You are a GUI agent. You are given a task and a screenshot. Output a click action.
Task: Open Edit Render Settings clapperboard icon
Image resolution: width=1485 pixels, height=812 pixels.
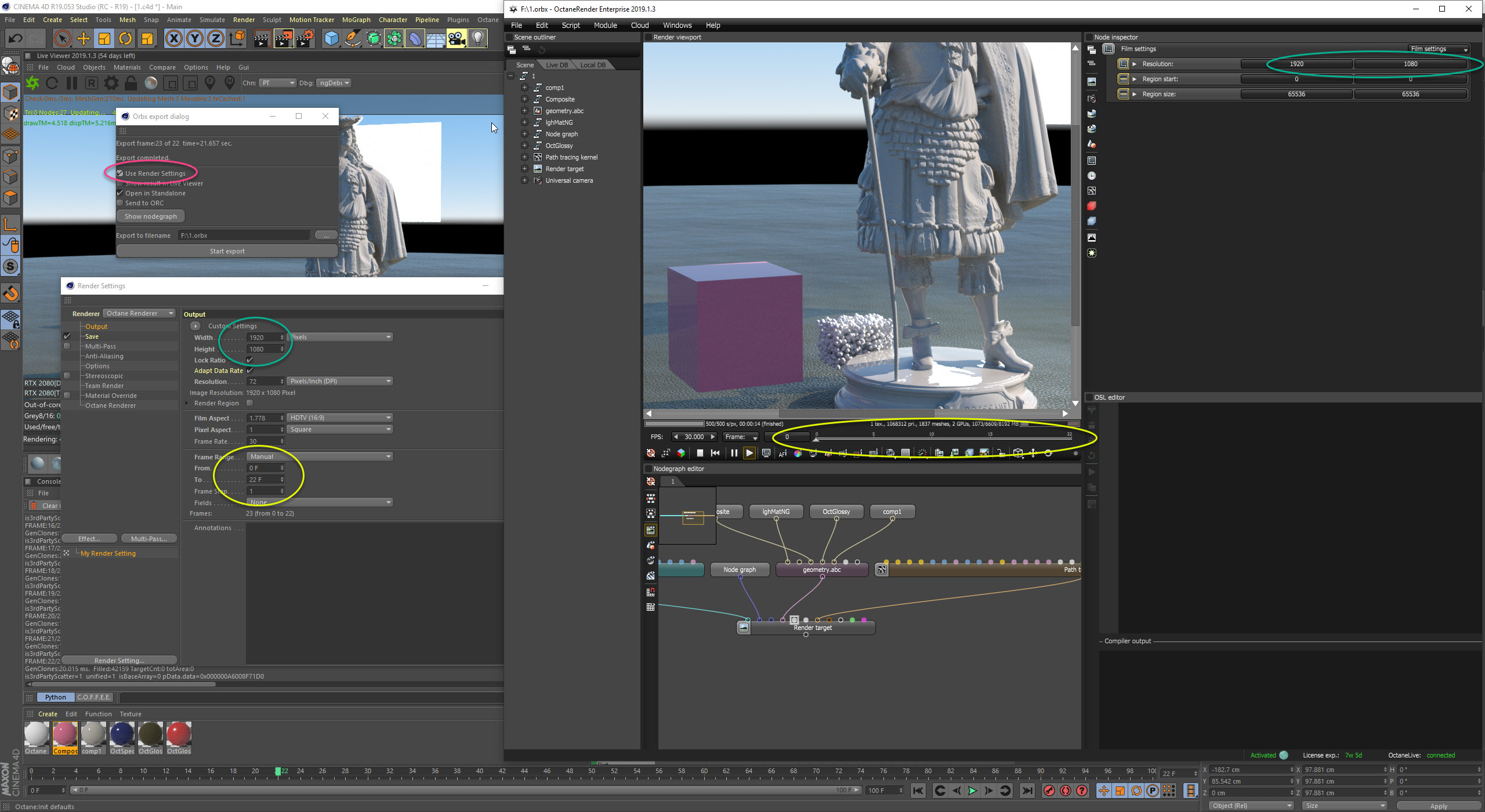pyautogui.click(x=305, y=39)
